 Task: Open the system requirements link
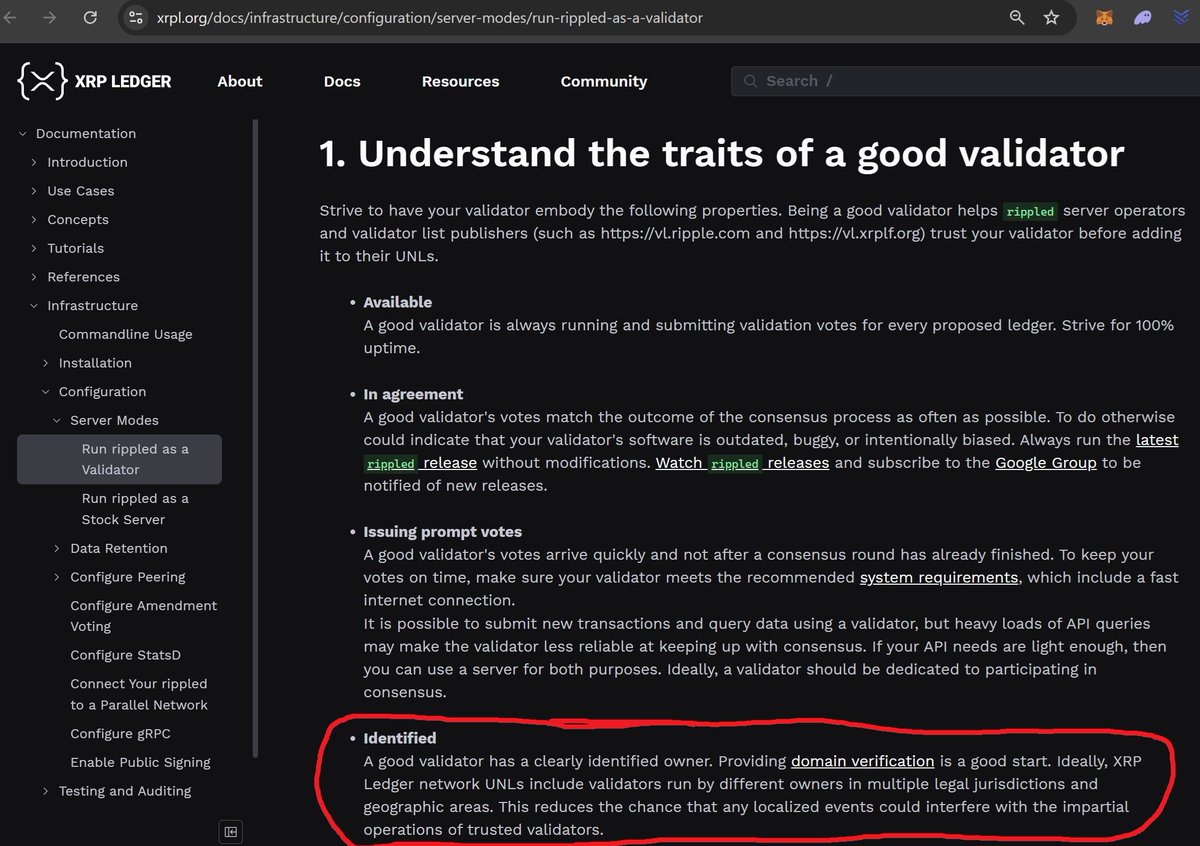[939, 577]
